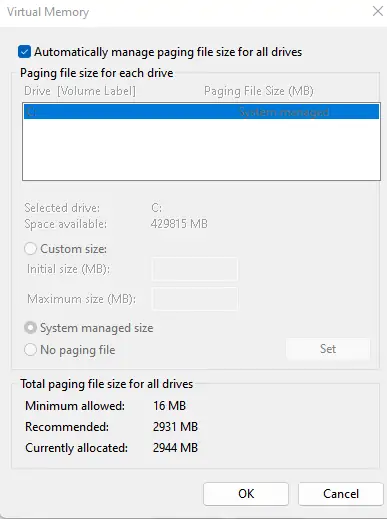387x519 pixels.
Task: Dismiss dialog with Cancel button
Action: click(x=341, y=494)
